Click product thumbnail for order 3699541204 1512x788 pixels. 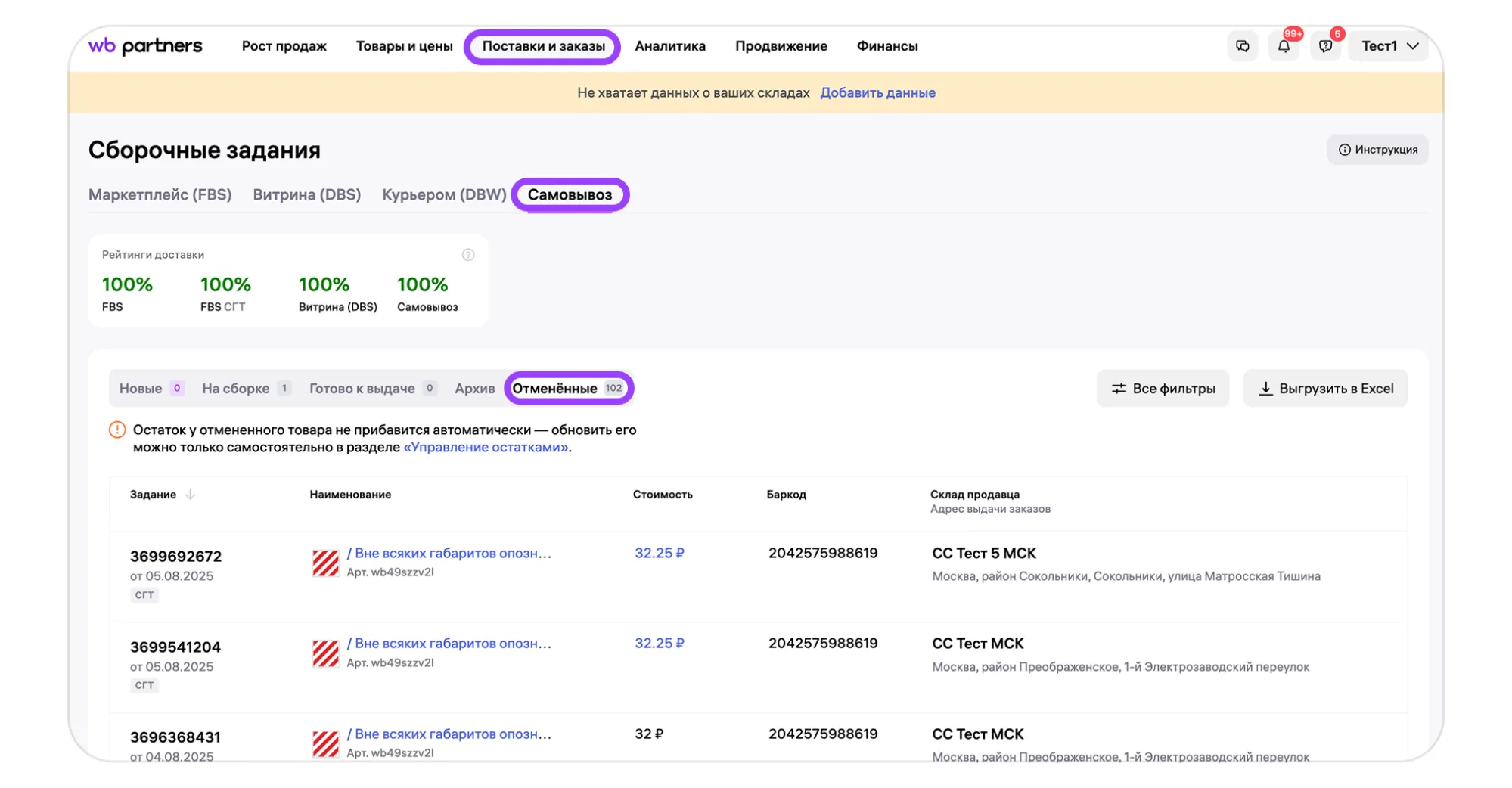pyautogui.click(x=326, y=653)
